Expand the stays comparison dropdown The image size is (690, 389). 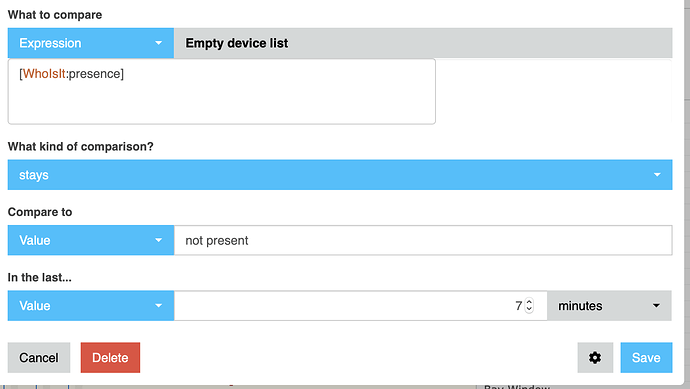coord(340,175)
